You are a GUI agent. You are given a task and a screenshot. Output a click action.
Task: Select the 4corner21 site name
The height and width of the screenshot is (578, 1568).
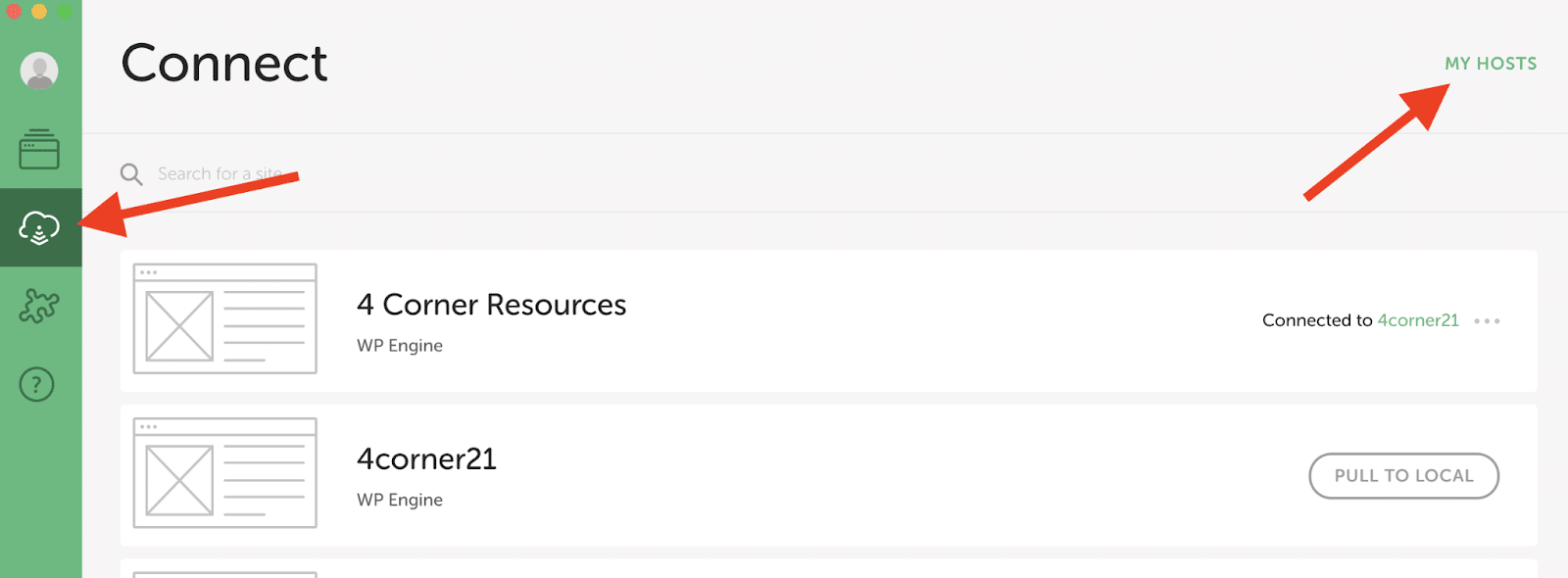(x=426, y=459)
